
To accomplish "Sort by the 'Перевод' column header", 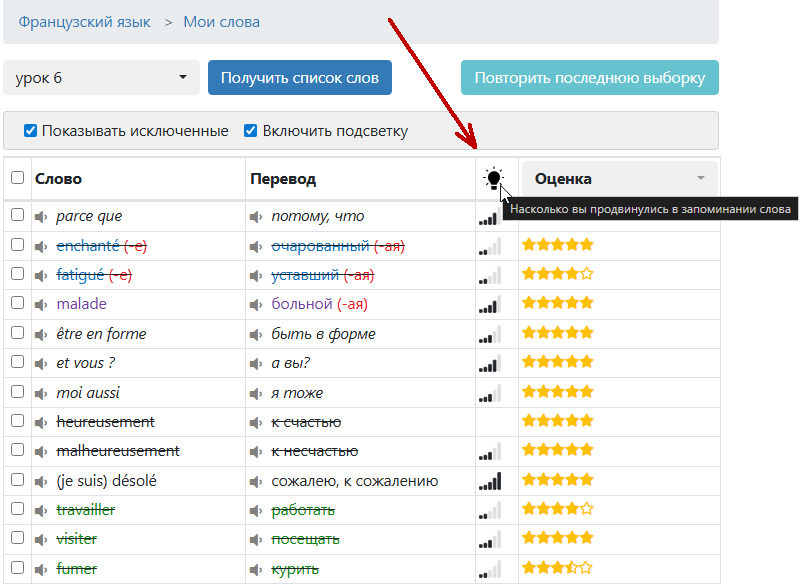I will (x=283, y=178).
